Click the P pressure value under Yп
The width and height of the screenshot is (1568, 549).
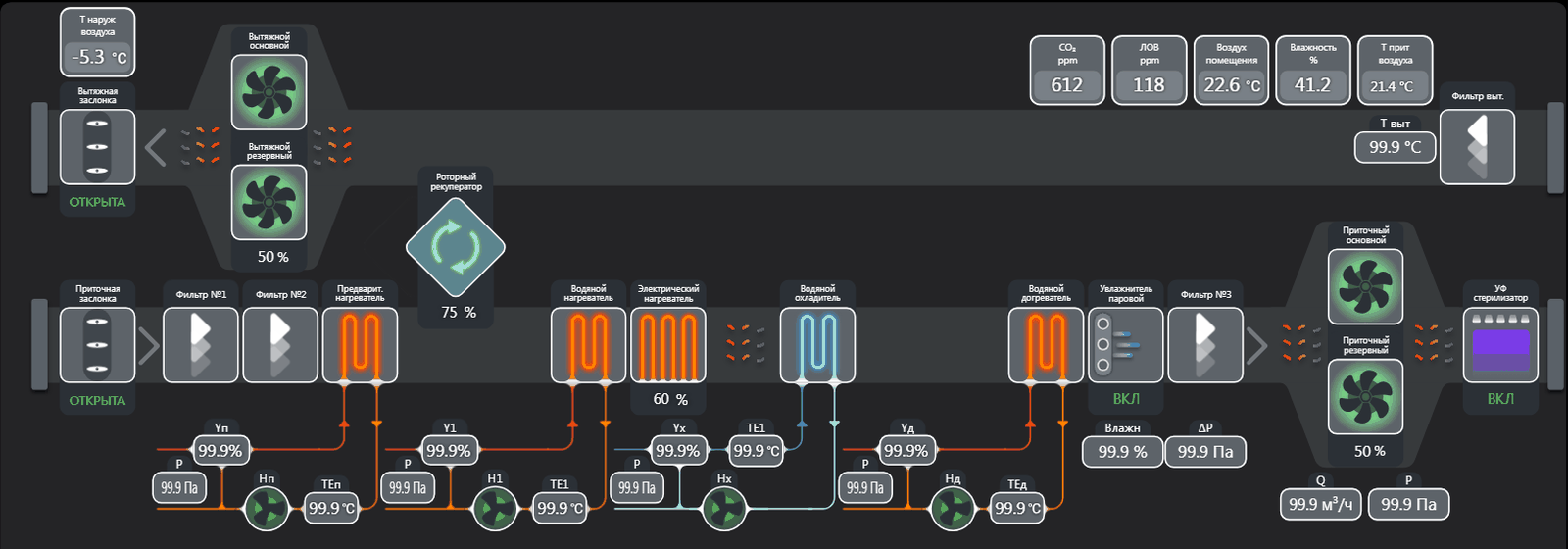[179, 487]
